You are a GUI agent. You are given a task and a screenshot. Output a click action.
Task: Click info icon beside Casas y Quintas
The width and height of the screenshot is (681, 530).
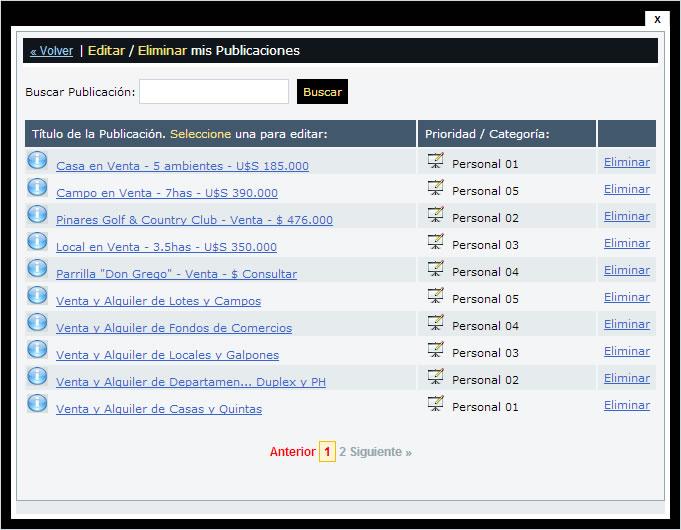pyautogui.click(x=37, y=403)
